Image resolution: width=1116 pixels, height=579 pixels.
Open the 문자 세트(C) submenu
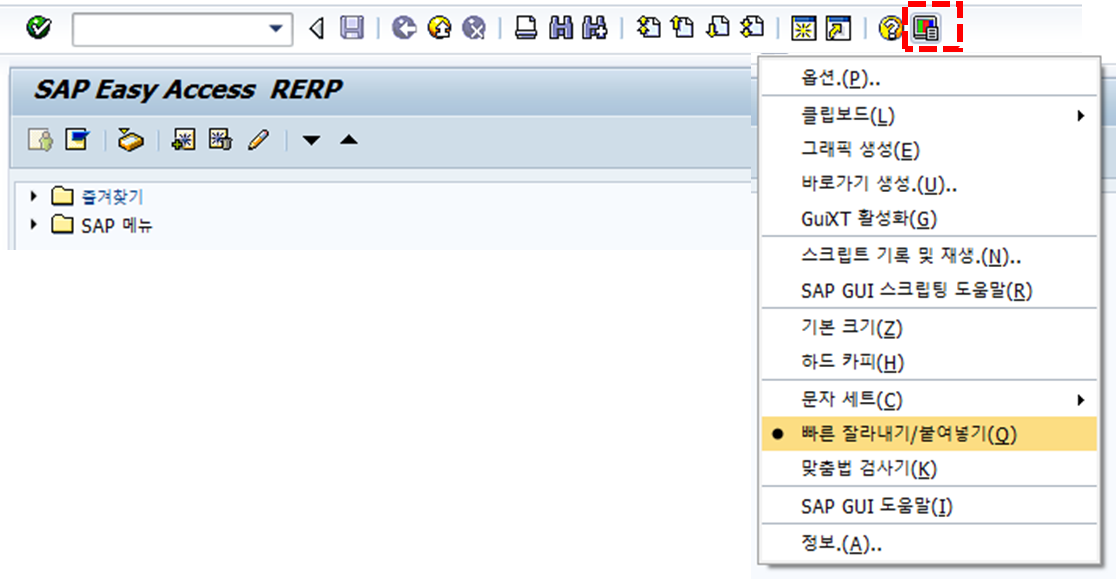(930, 400)
